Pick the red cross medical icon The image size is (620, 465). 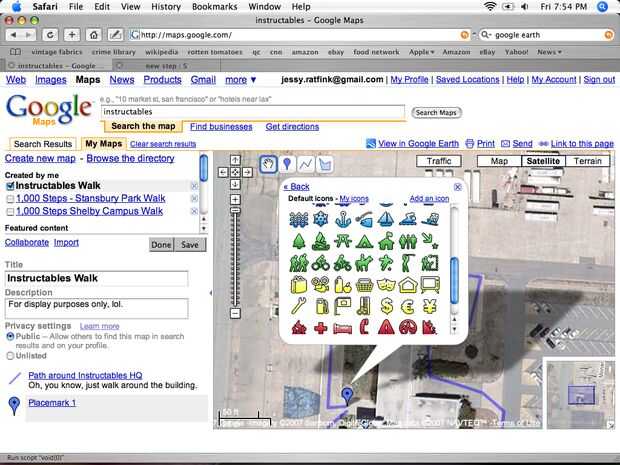321,328
